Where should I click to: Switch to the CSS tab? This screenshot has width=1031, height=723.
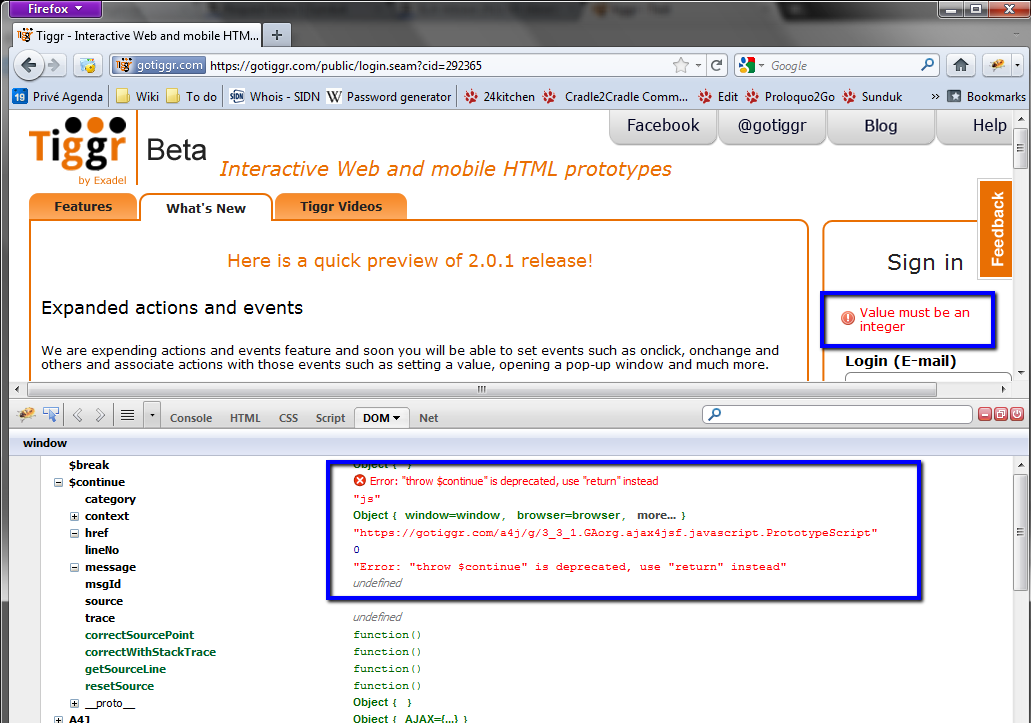click(x=288, y=418)
